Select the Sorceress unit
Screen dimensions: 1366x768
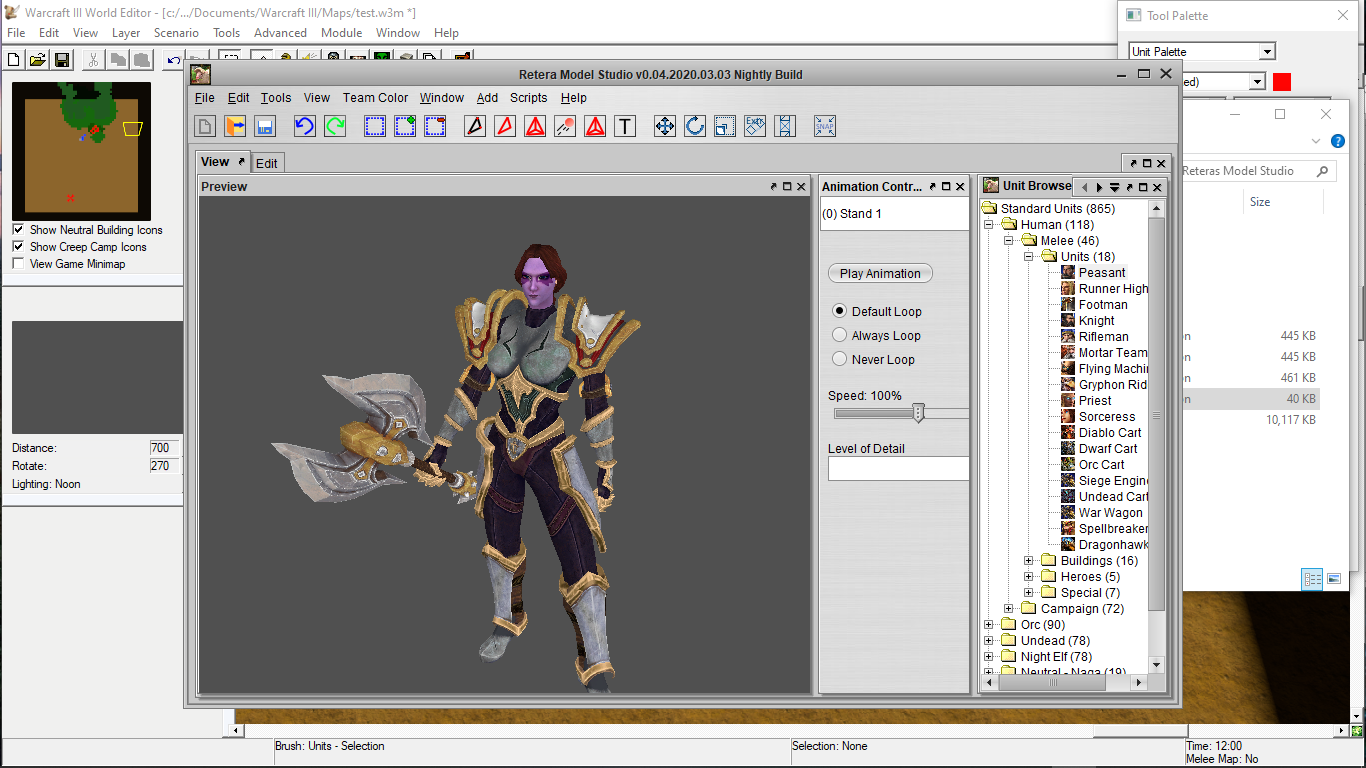pyautogui.click(x=1107, y=416)
